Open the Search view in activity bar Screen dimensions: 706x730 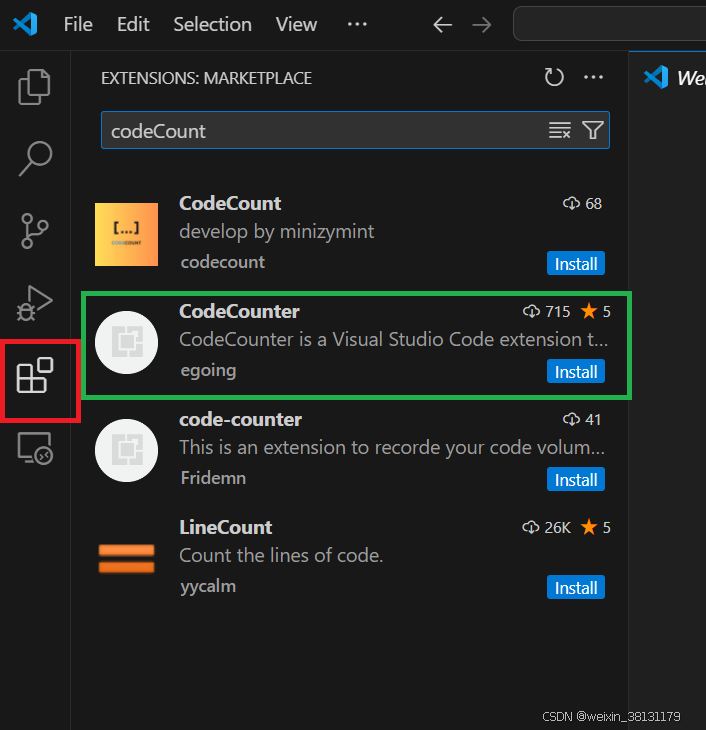[x=35, y=159]
